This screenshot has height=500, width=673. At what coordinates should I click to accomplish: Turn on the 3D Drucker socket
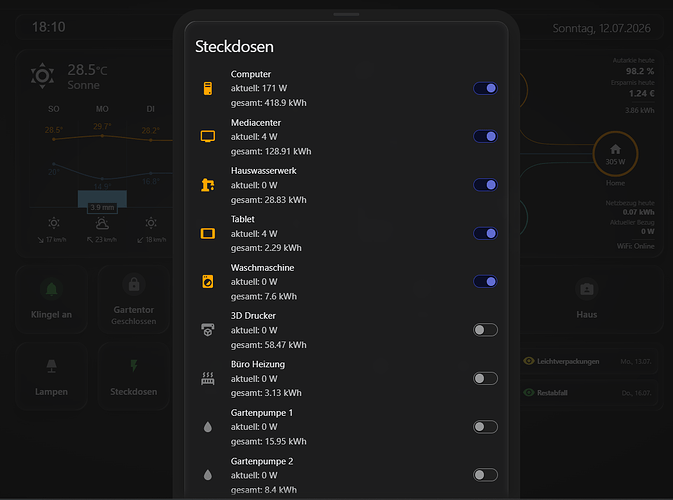pyautogui.click(x=485, y=330)
